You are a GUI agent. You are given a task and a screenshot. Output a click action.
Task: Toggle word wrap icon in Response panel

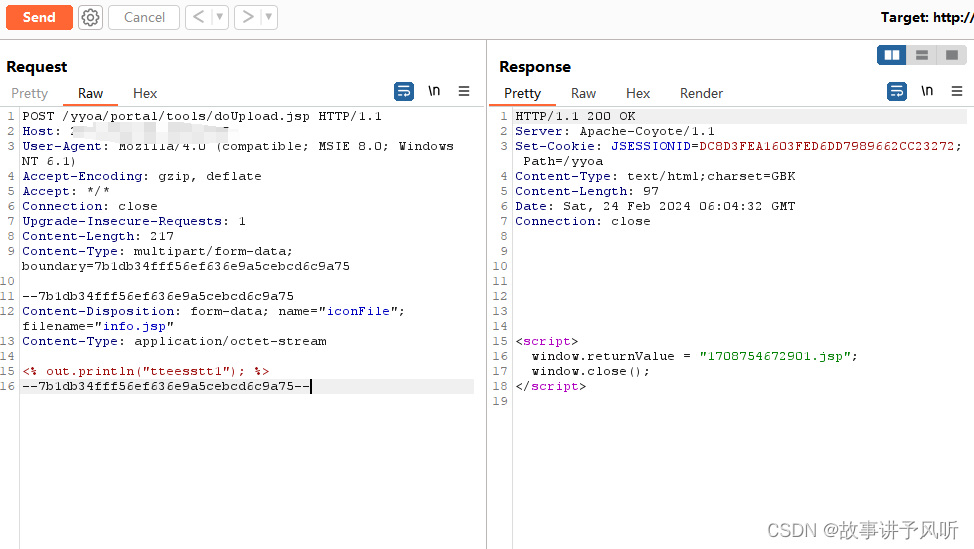click(897, 91)
